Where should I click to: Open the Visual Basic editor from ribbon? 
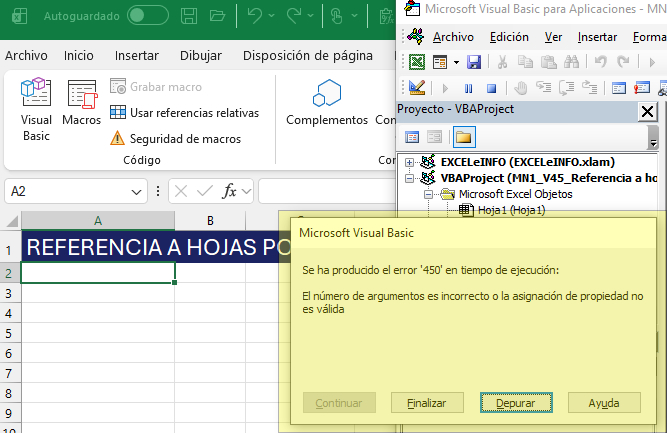pos(36,108)
